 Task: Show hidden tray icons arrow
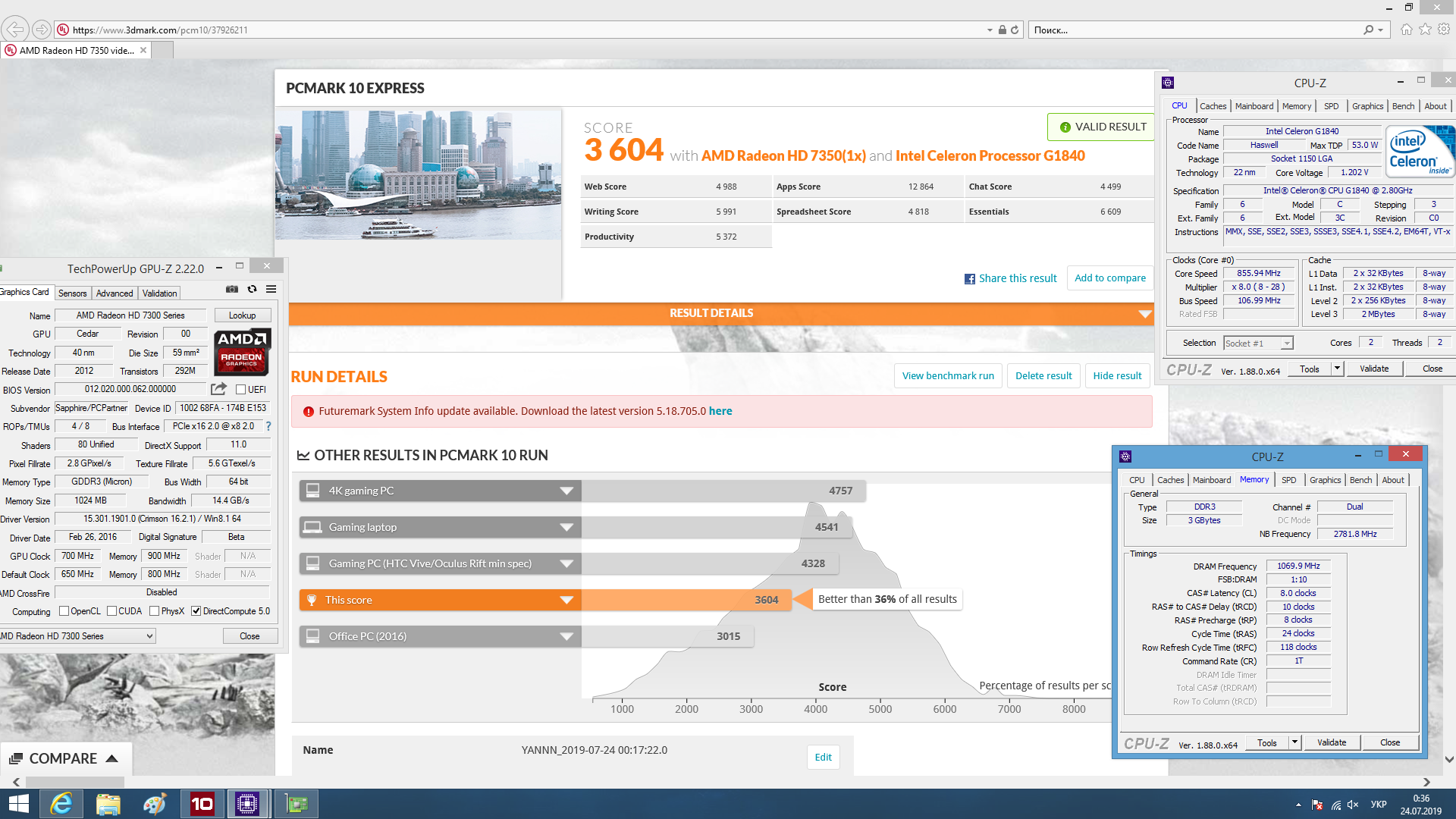(x=1298, y=805)
